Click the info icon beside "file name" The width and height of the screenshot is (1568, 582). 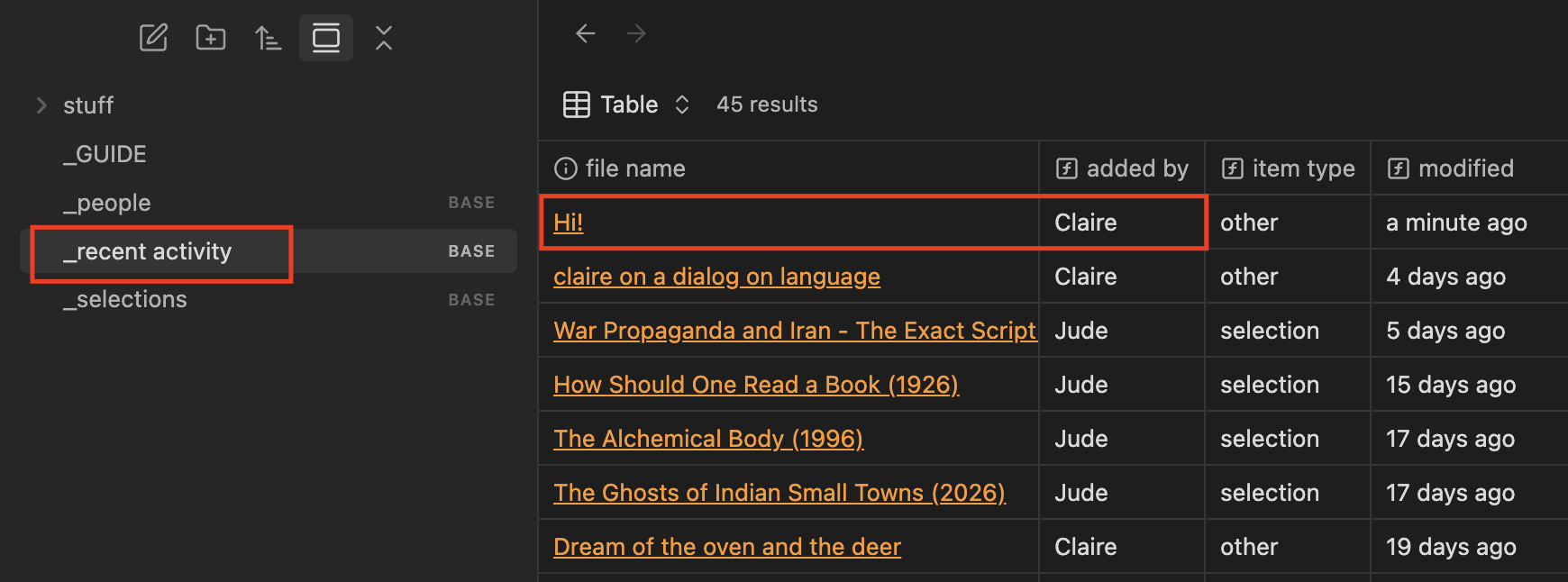(564, 168)
